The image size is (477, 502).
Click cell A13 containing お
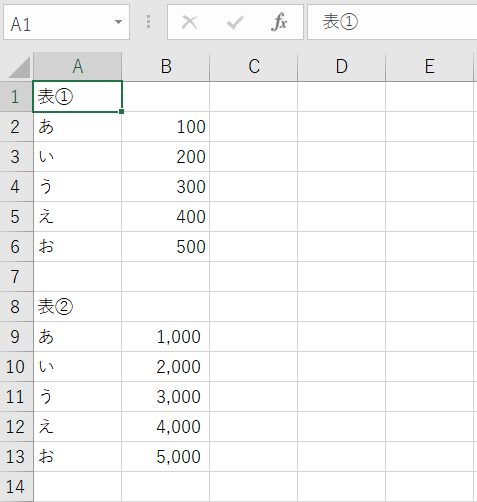[78, 457]
